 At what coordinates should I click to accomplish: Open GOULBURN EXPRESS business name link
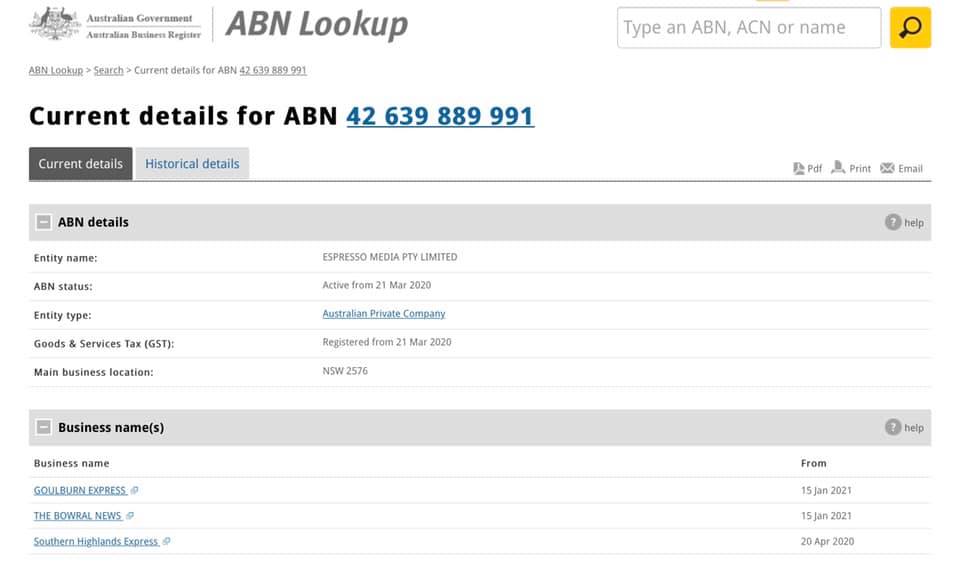click(x=80, y=491)
